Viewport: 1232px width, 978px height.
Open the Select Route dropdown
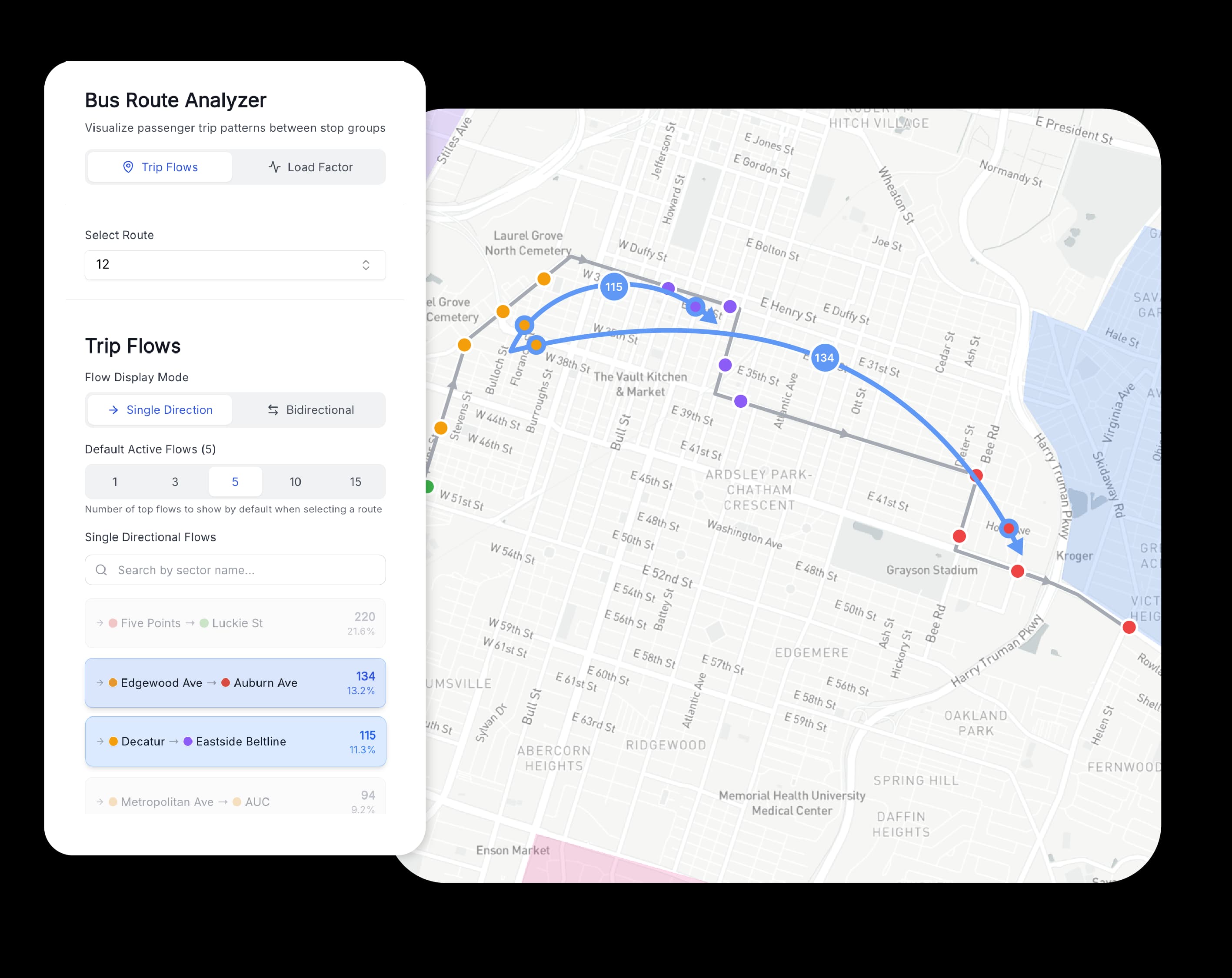235,264
